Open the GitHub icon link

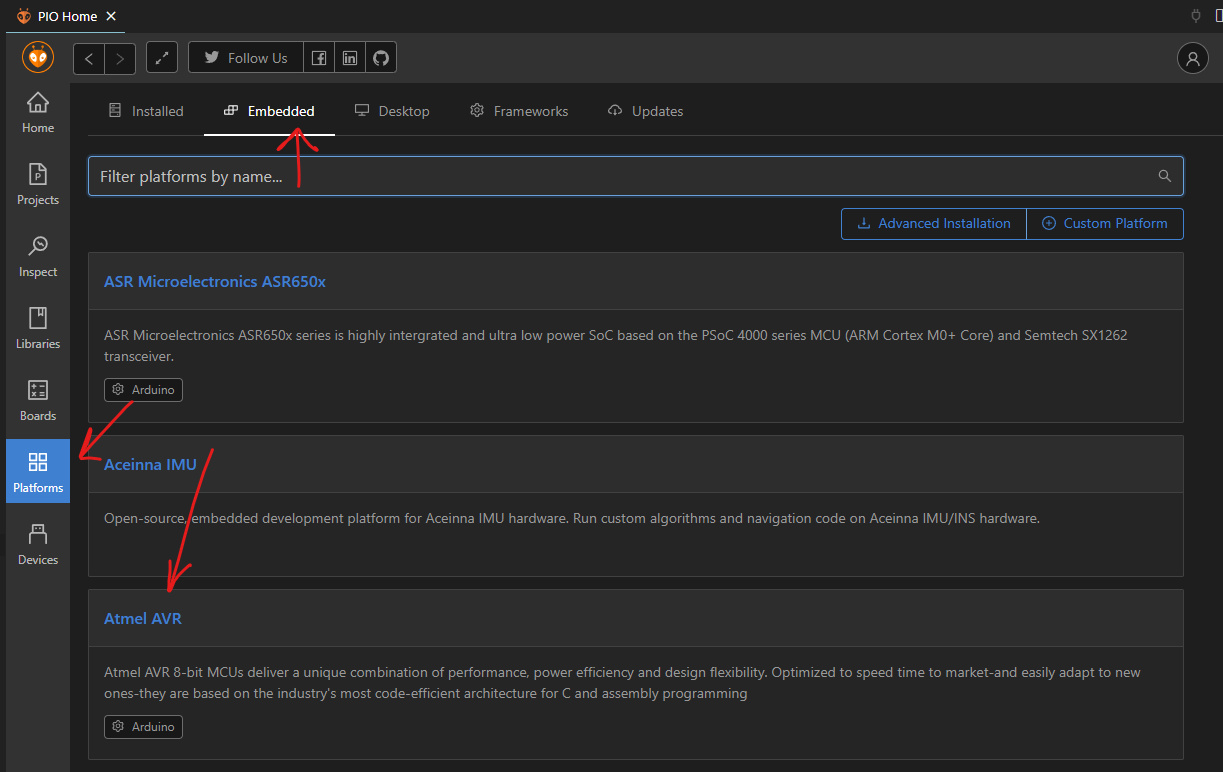pyautogui.click(x=380, y=58)
